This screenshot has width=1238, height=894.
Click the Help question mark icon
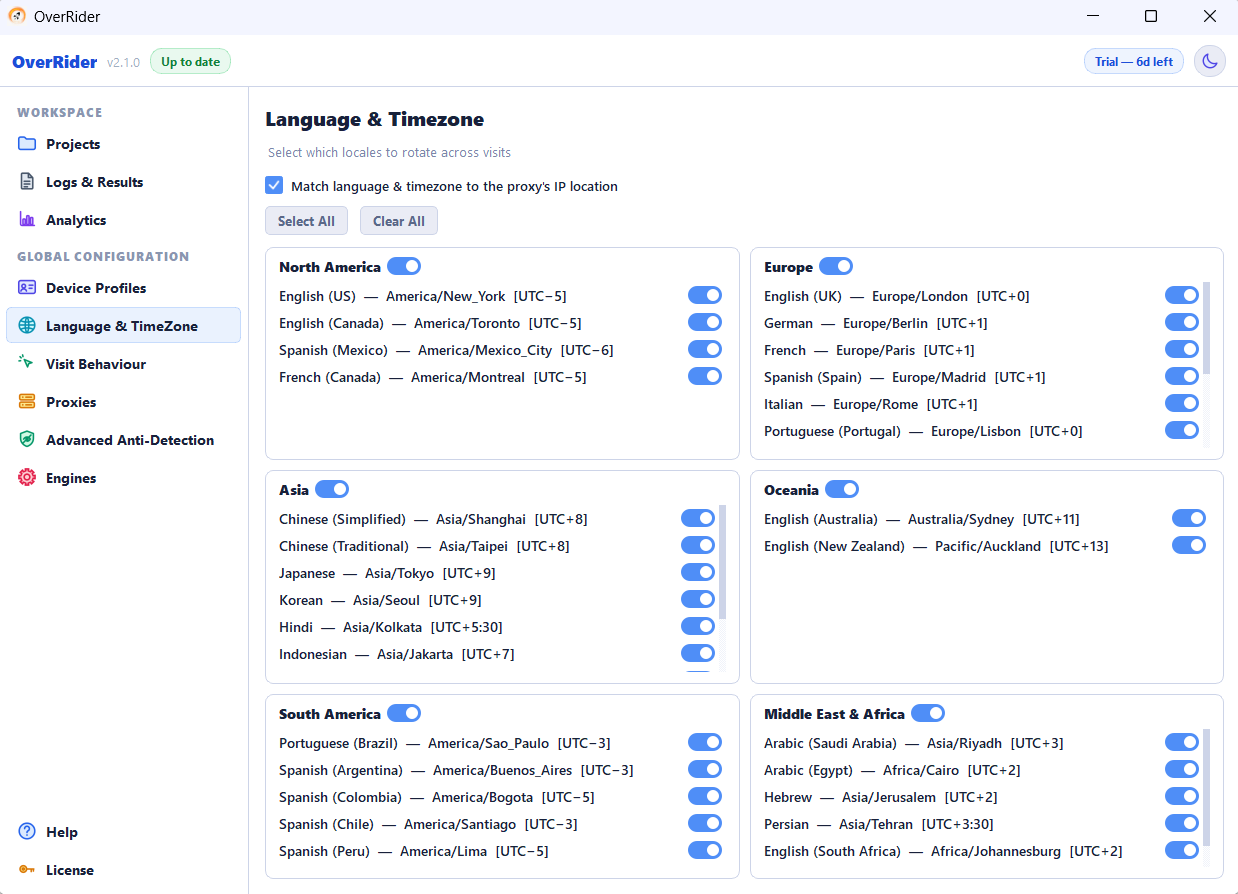pyautogui.click(x=27, y=832)
